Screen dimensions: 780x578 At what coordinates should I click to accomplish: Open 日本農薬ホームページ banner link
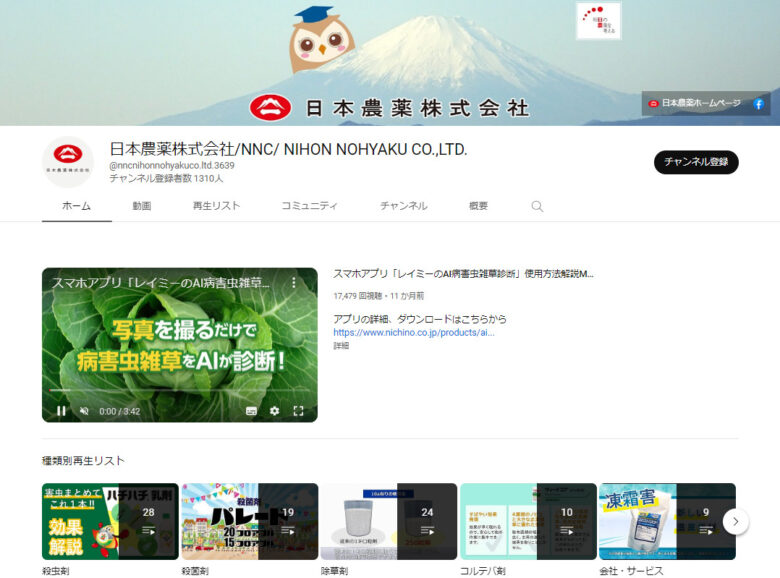click(694, 103)
